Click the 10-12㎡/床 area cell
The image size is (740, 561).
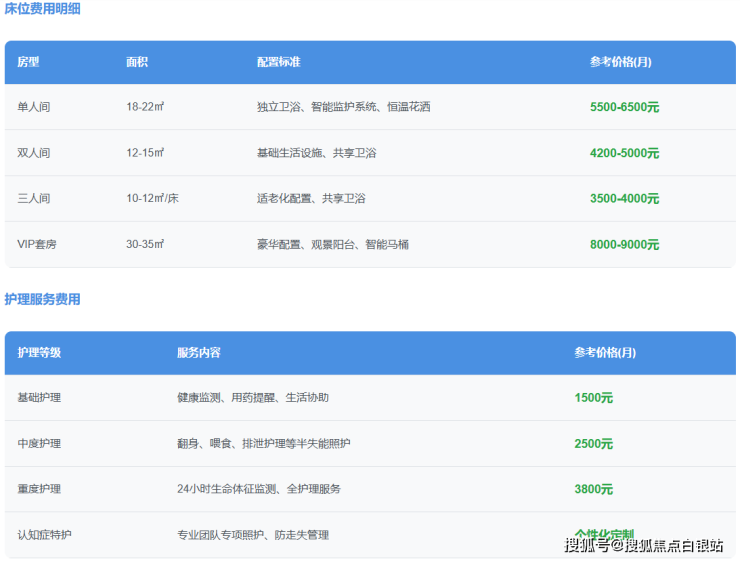[152, 199]
